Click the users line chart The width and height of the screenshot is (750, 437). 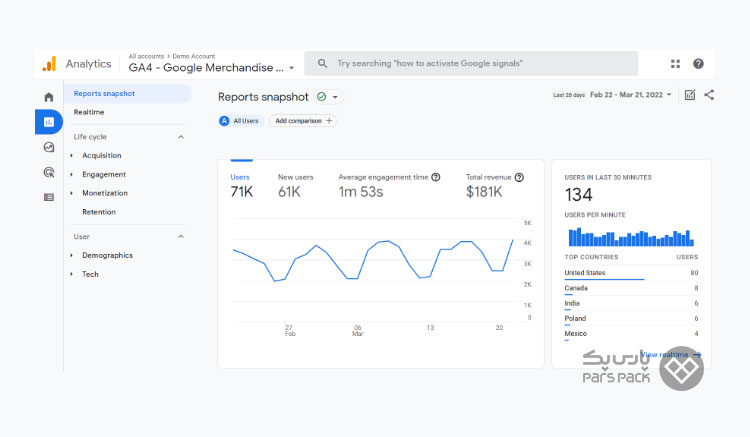(x=373, y=260)
